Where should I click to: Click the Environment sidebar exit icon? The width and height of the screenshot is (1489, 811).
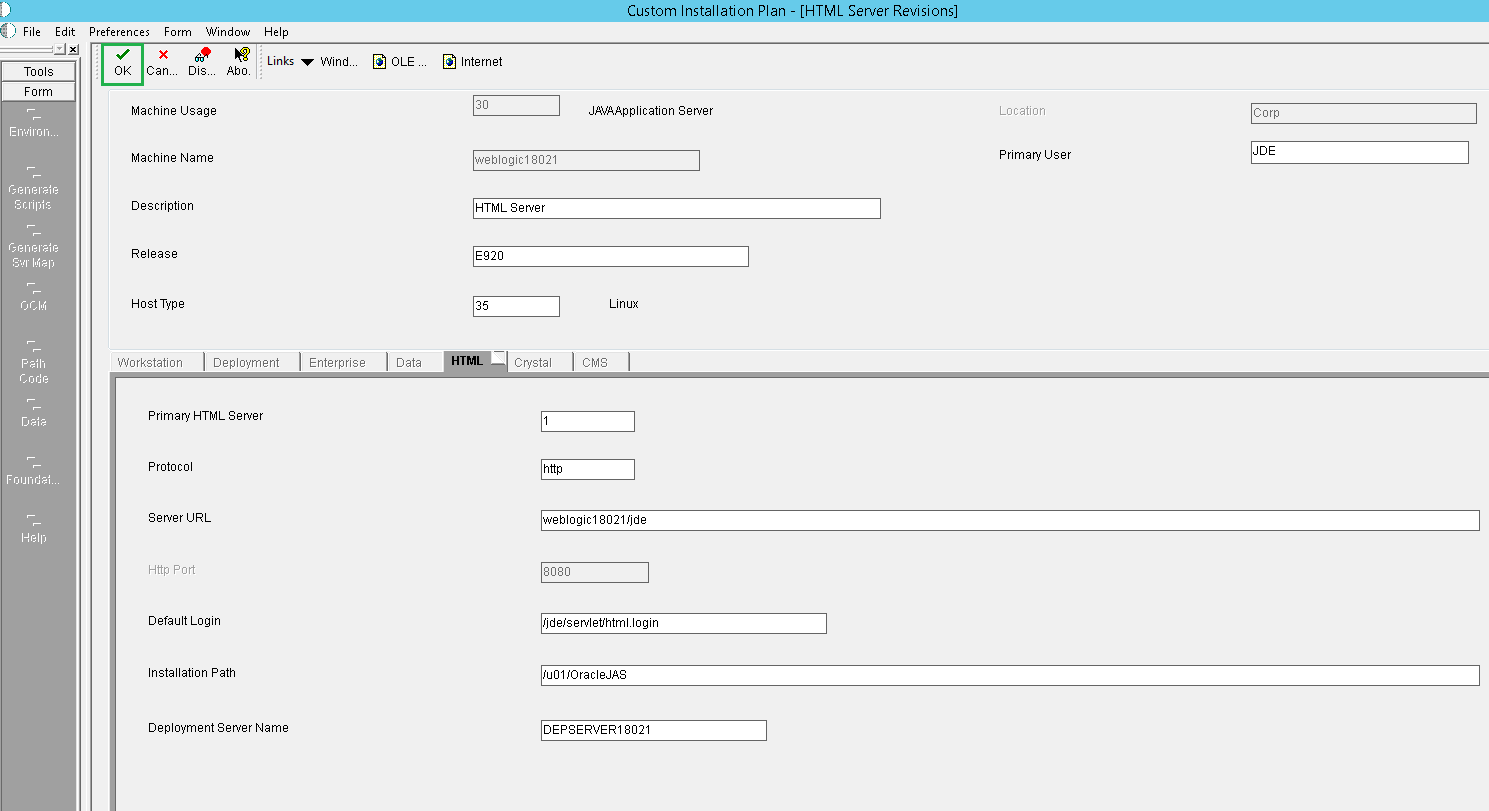tap(33, 124)
